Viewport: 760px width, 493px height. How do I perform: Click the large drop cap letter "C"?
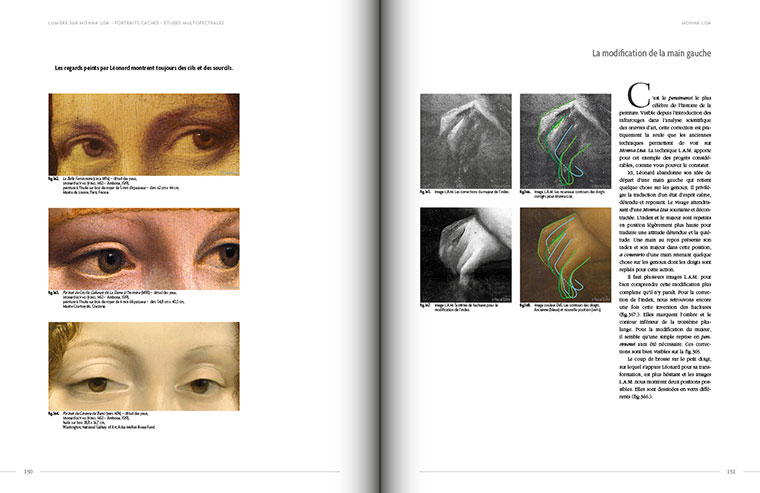638,95
